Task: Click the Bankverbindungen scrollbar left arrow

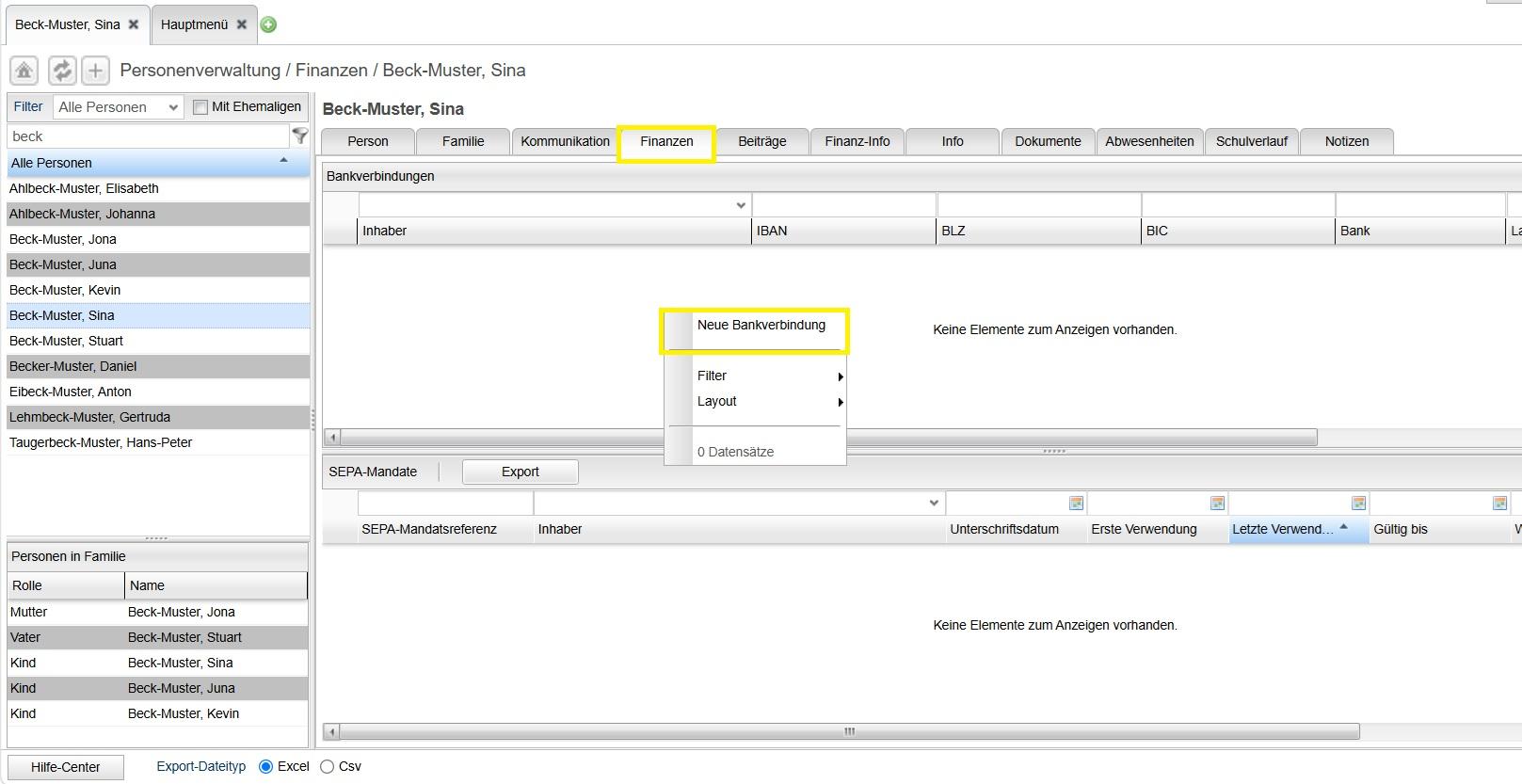Action: tap(332, 438)
